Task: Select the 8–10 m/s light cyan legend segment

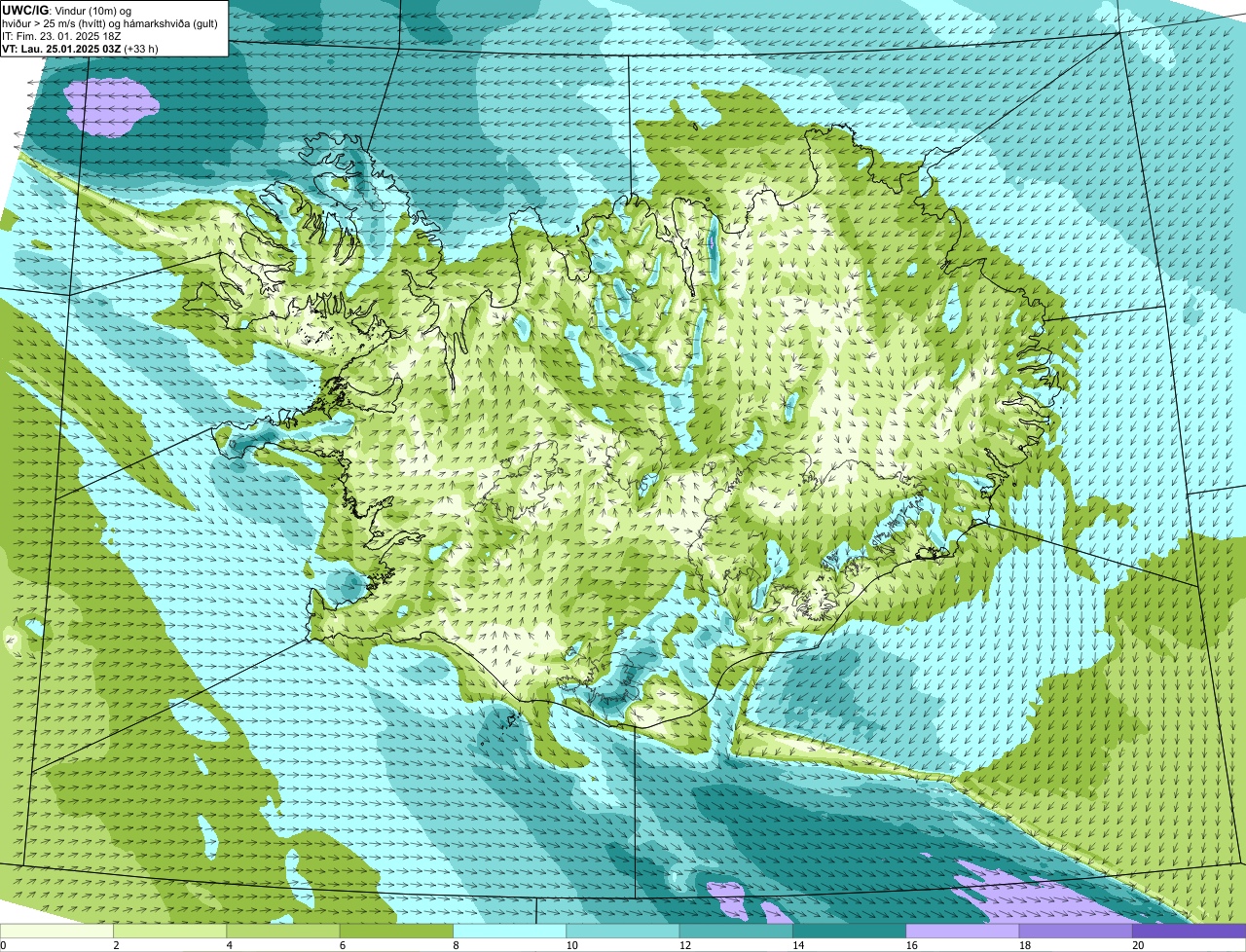Action: click(509, 931)
